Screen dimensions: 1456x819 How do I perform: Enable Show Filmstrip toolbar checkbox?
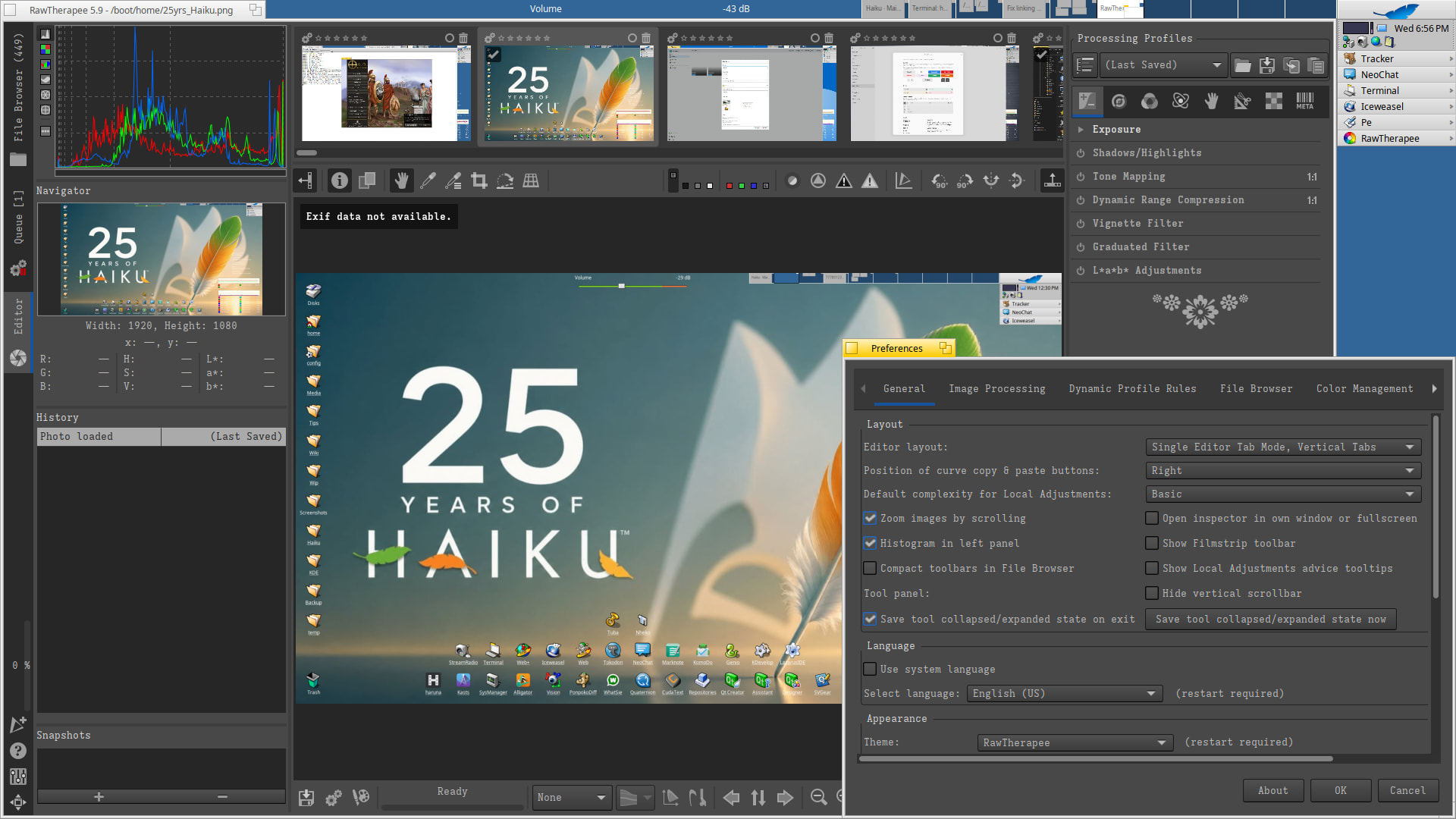1152,544
